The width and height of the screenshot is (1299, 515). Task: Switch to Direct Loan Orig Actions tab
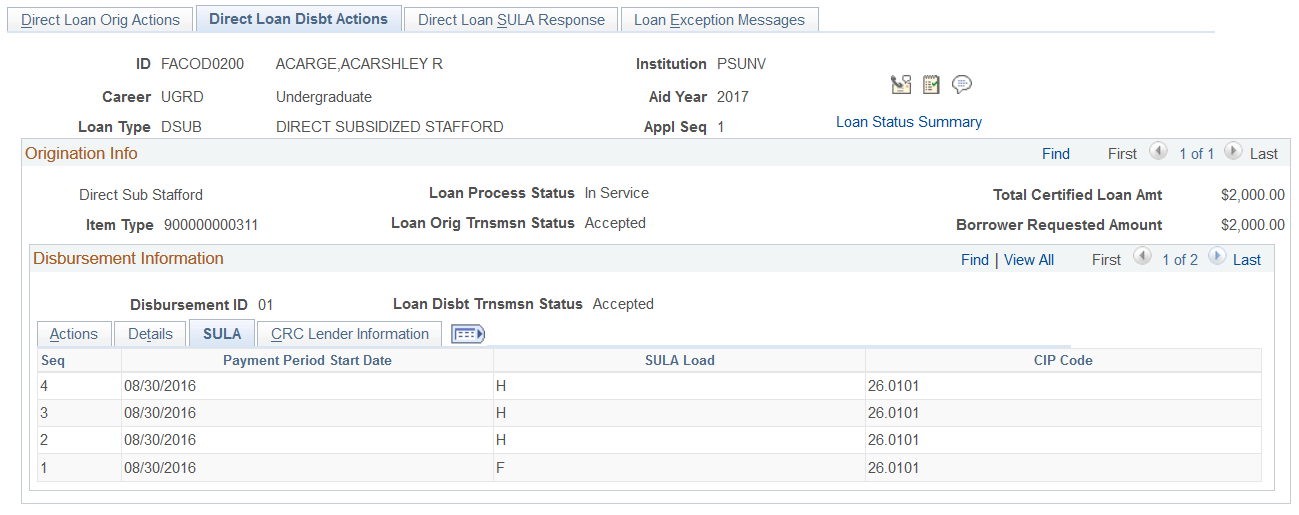(100, 20)
